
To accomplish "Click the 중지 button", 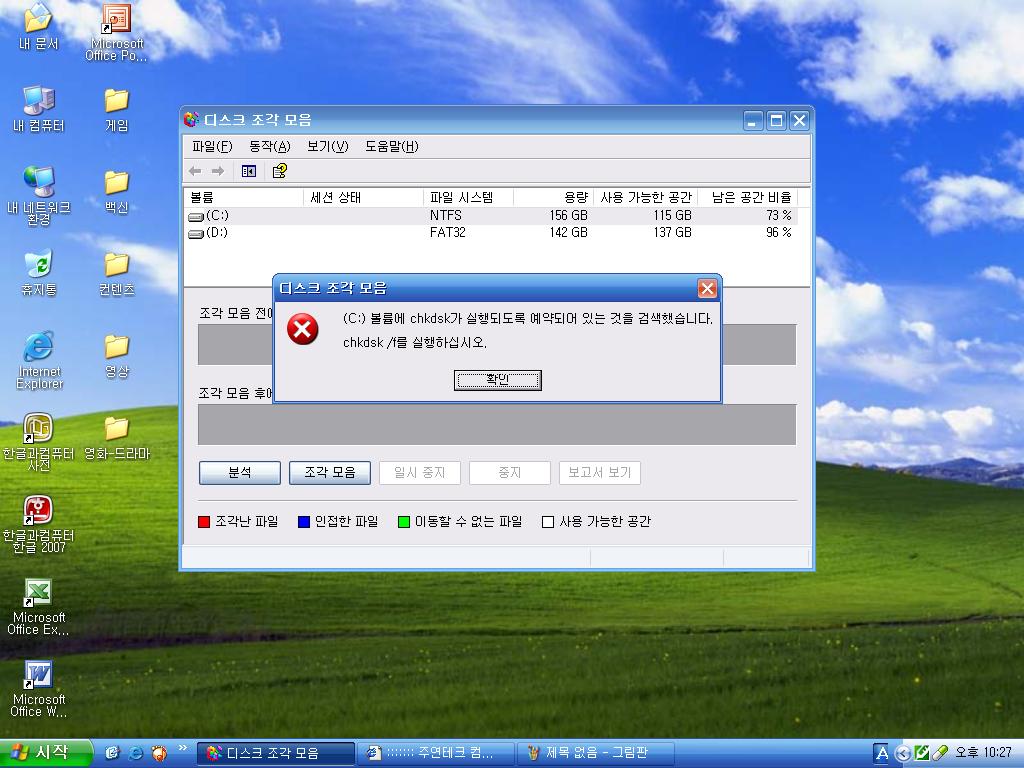I will 510,473.
